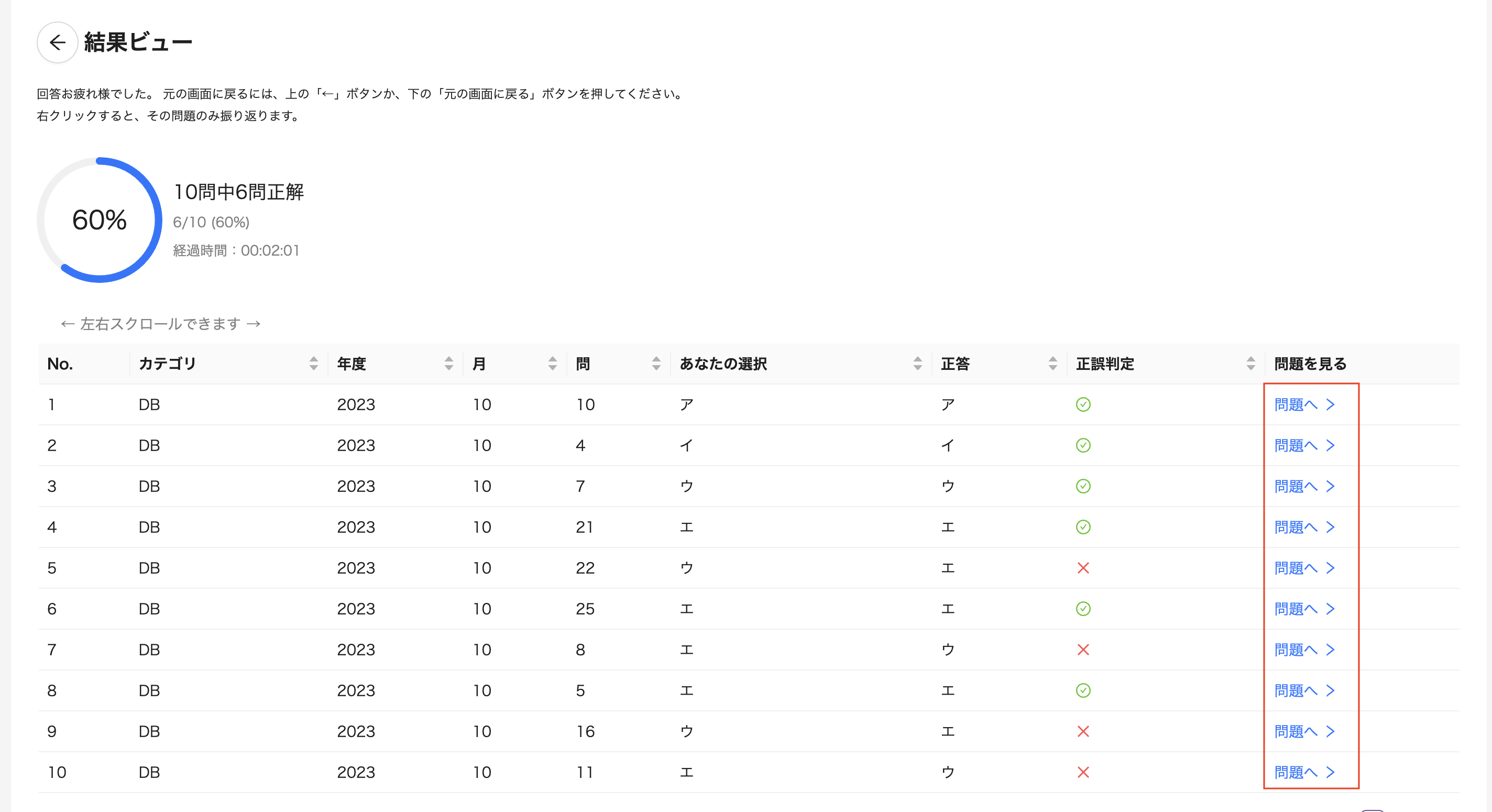Click the green check icon in row 6

pyautogui.click(x=1082, y=609)
